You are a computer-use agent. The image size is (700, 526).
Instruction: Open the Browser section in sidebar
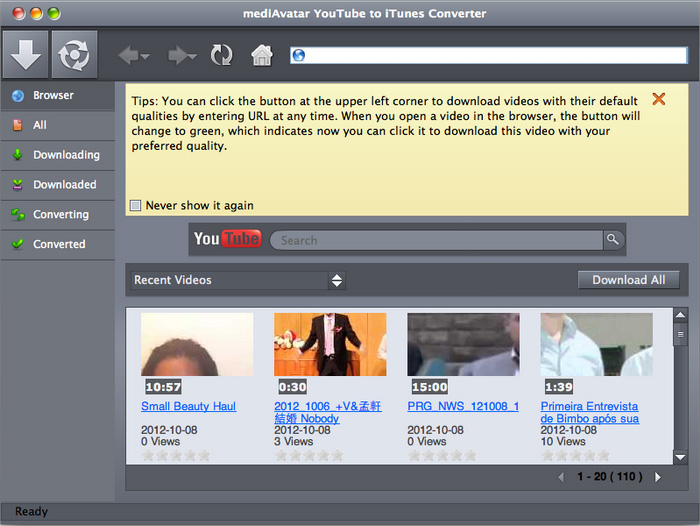[58, 96]
